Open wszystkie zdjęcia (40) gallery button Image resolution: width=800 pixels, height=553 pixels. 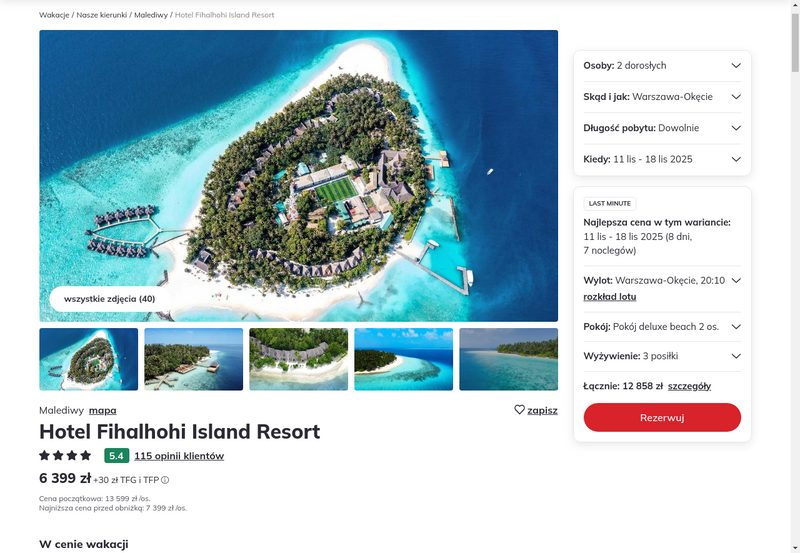(109, 299)
